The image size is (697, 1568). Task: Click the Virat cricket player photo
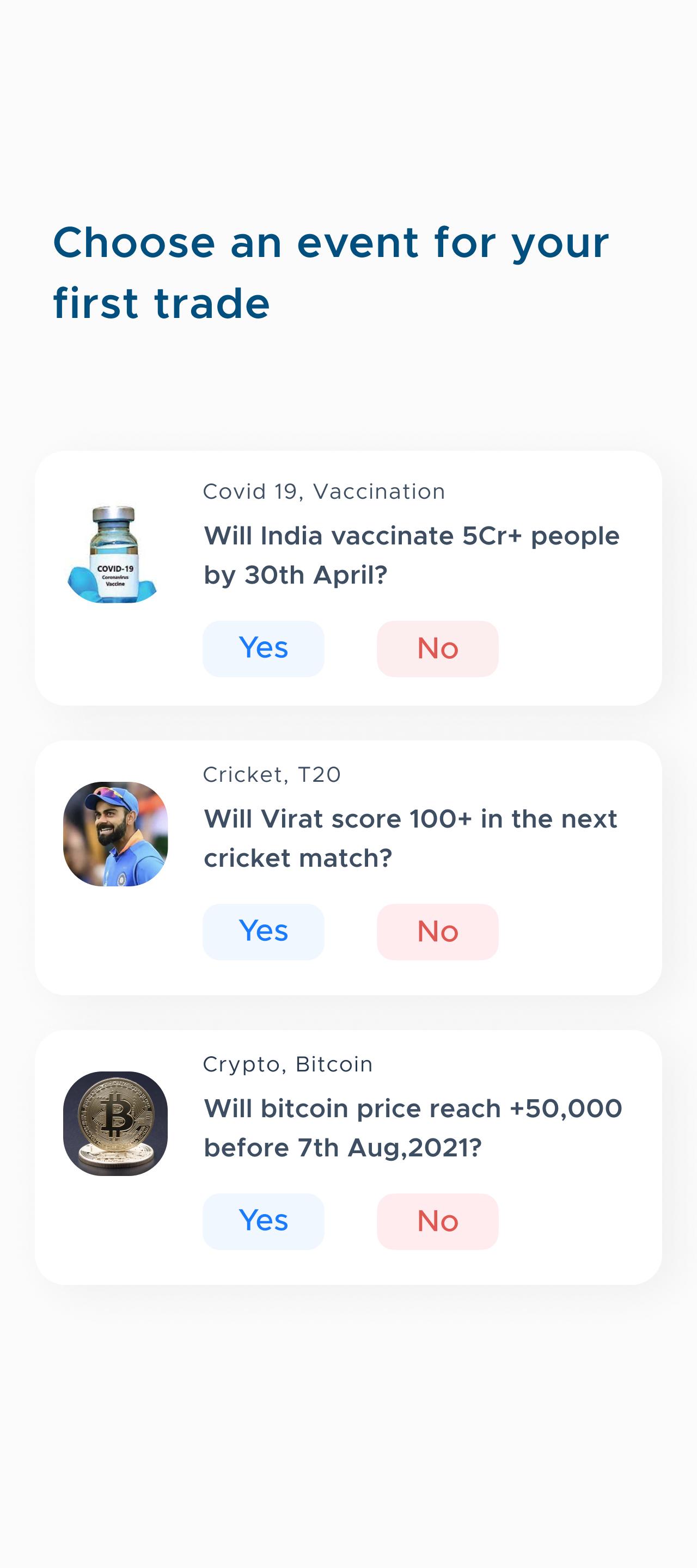pos(115,834)
